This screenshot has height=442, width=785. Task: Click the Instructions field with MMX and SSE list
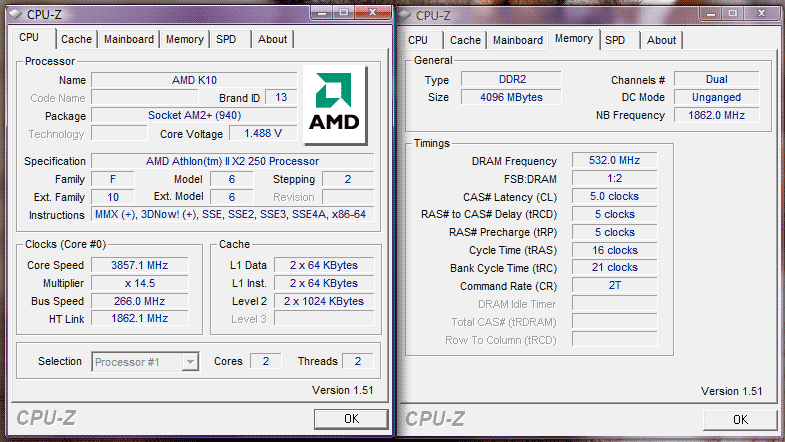tap(233, 215)
